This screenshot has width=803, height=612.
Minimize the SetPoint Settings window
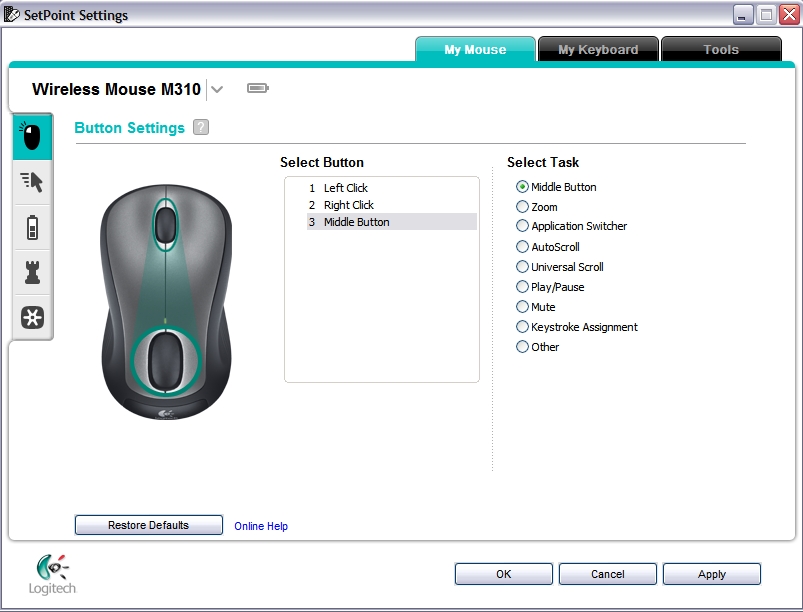[x=743, y=15]
